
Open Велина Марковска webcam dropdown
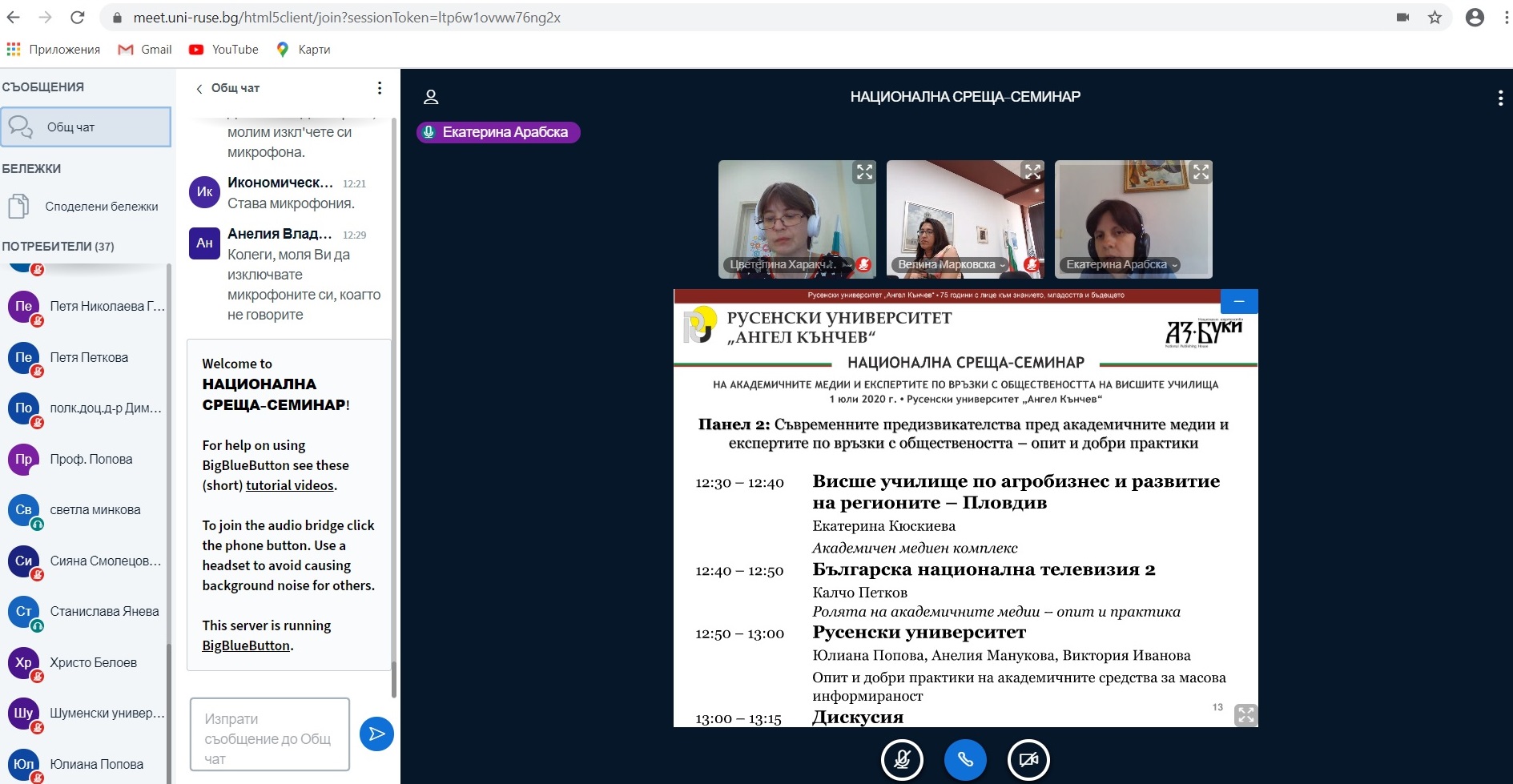(x=952, y=264)
